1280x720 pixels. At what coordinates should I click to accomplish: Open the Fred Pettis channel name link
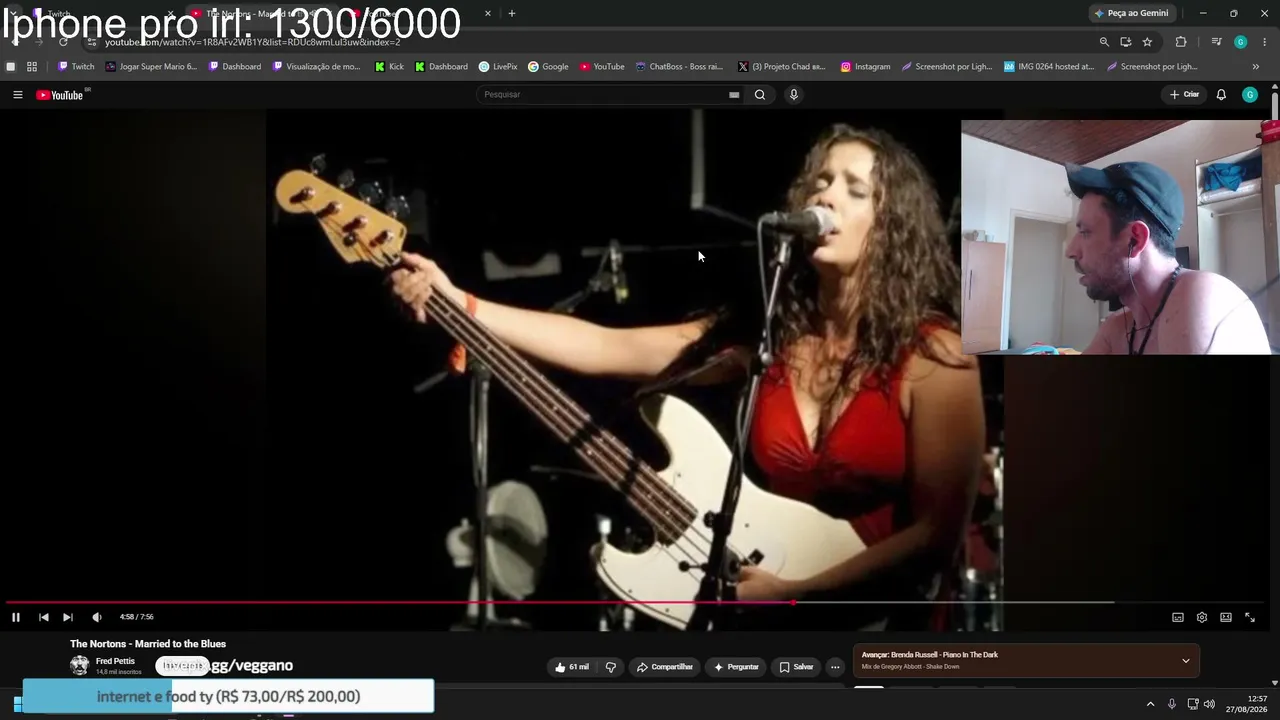click(115, 661)
